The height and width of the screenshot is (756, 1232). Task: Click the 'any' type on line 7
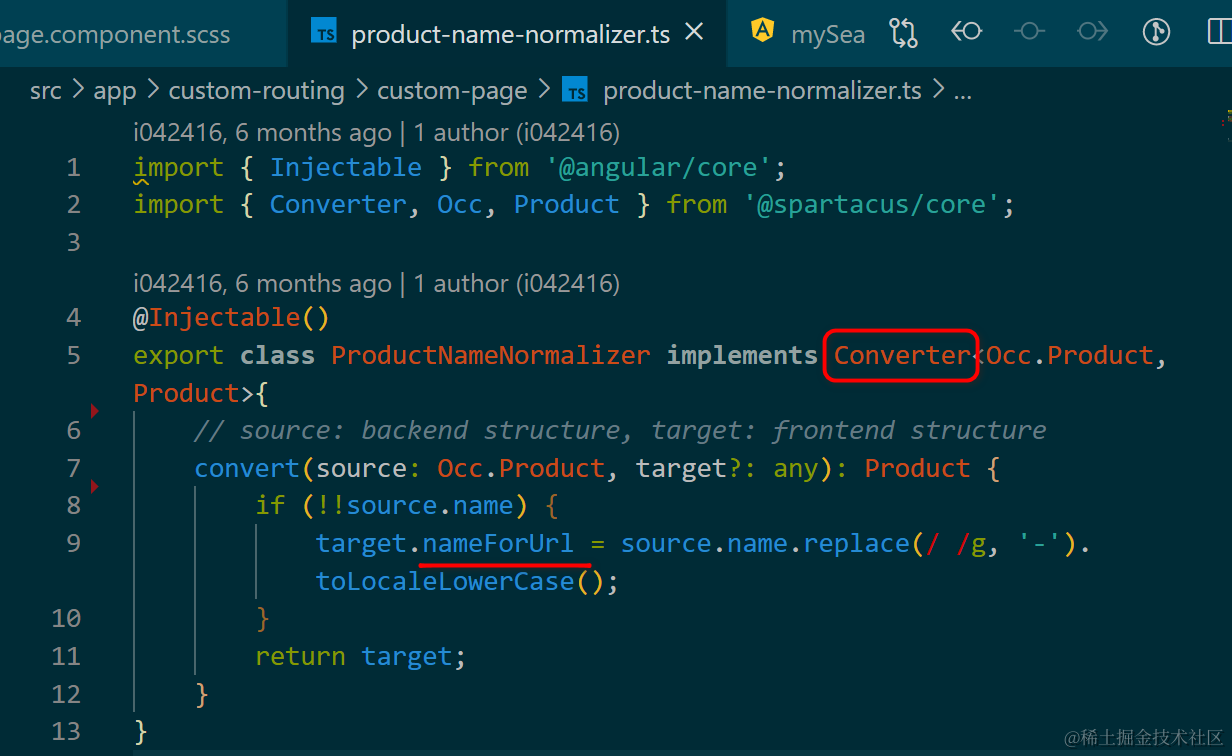(796, 468)
